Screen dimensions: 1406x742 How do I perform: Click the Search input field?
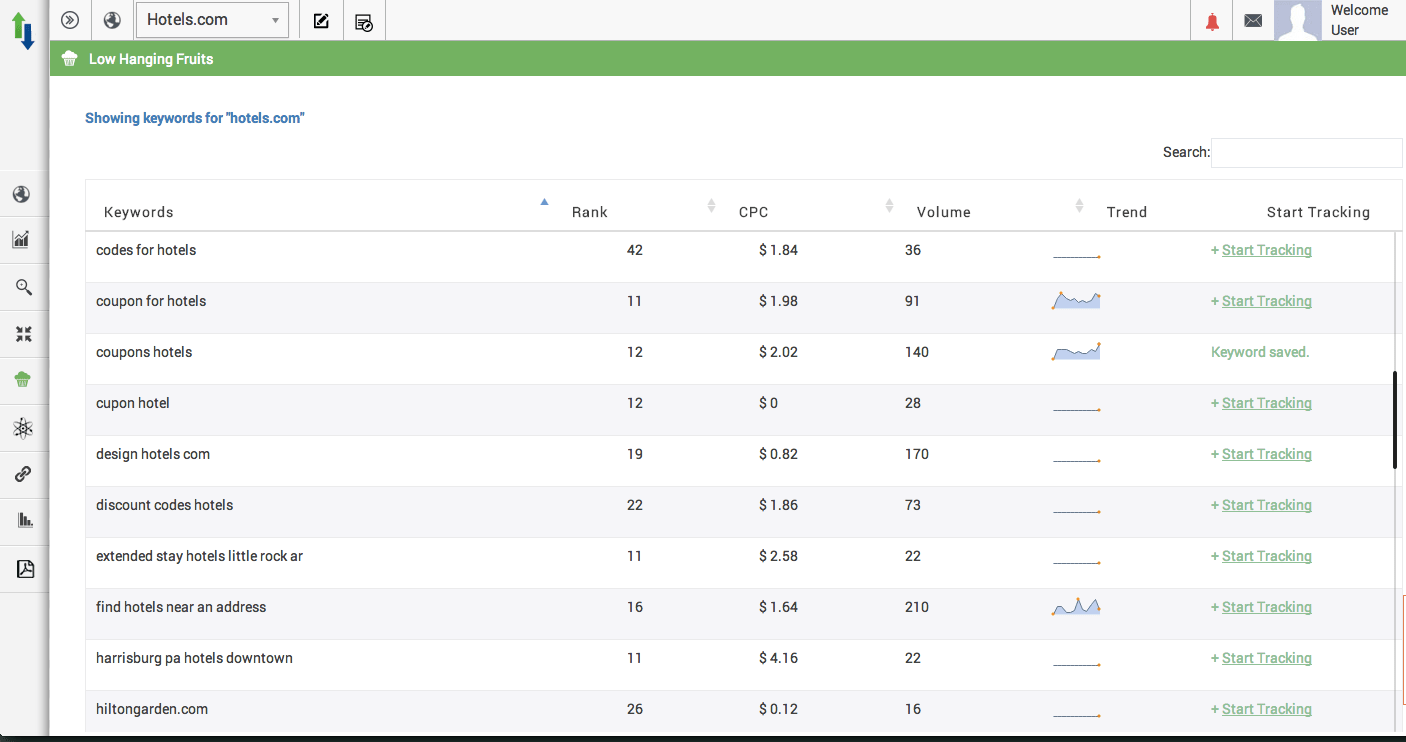coord(1306,153)
